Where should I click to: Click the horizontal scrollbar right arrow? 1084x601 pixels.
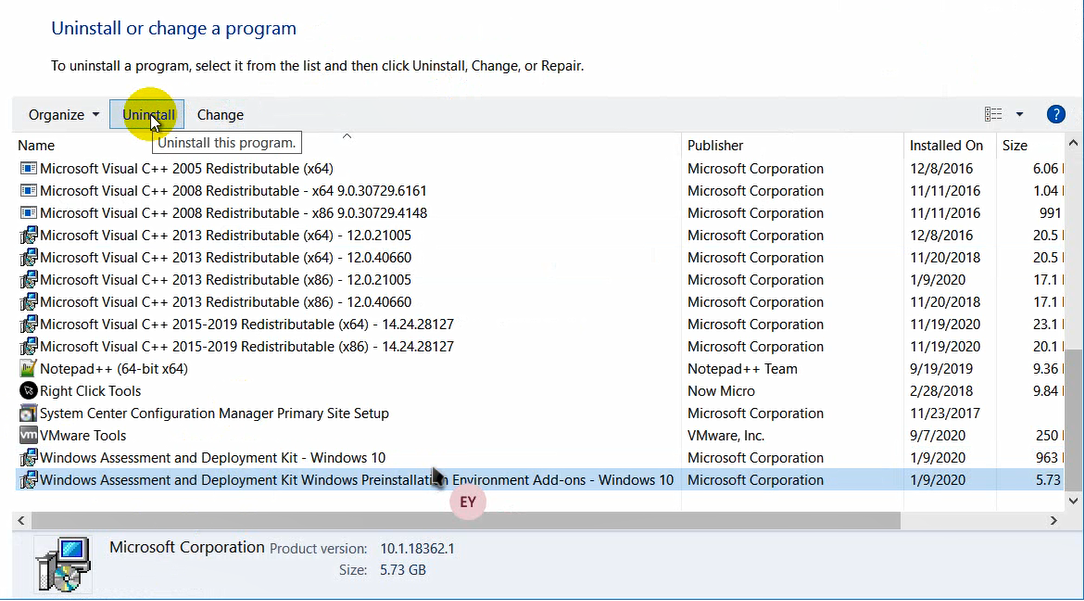pyautogui.click(x=1054, y=520)
